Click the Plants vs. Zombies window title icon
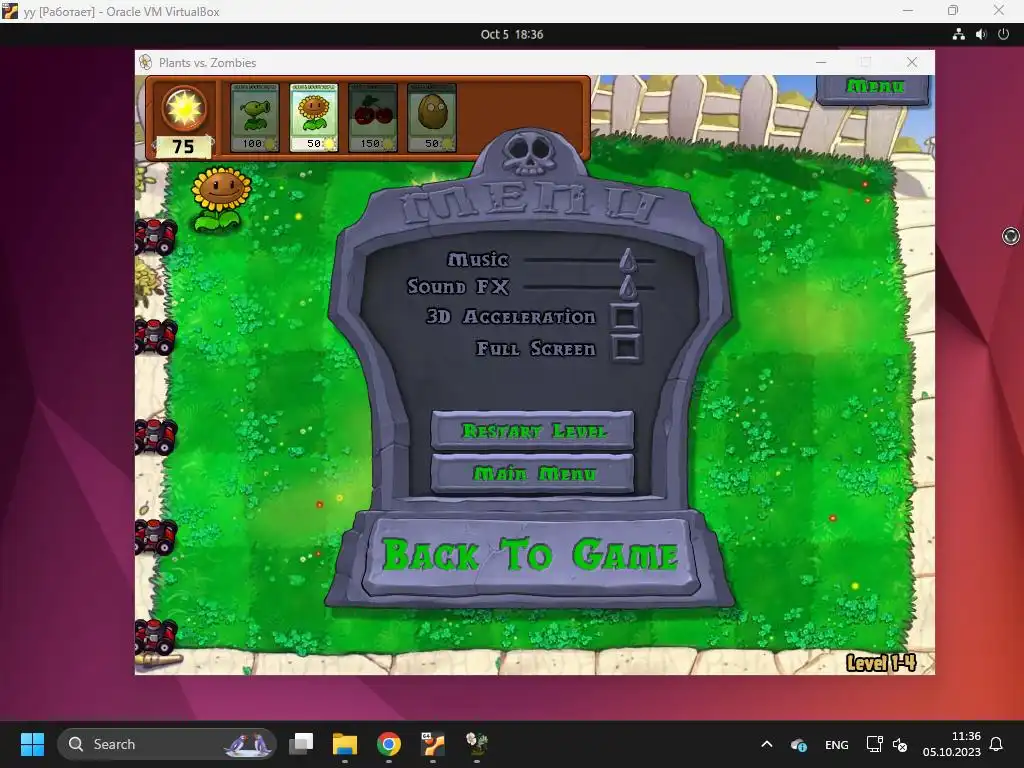Viewport: 1024px width, 768px height. click(146, 62)
